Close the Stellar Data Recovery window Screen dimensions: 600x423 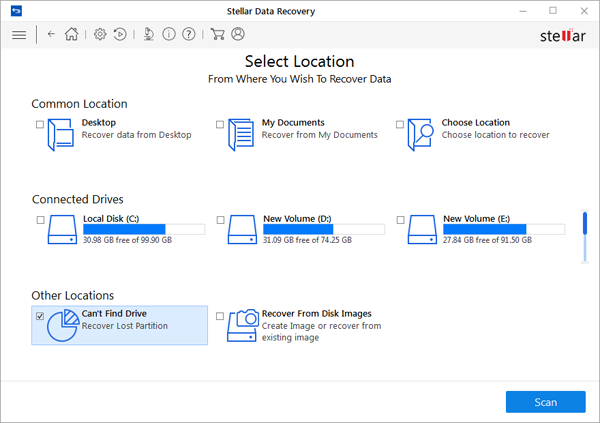[x=584, y=11]
